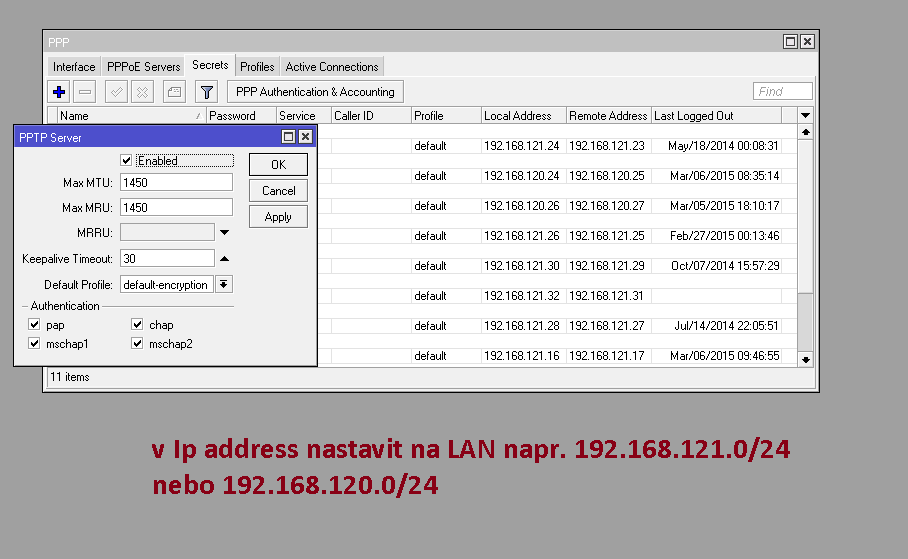Close the PPTP Server dialog

click(306, 137)
